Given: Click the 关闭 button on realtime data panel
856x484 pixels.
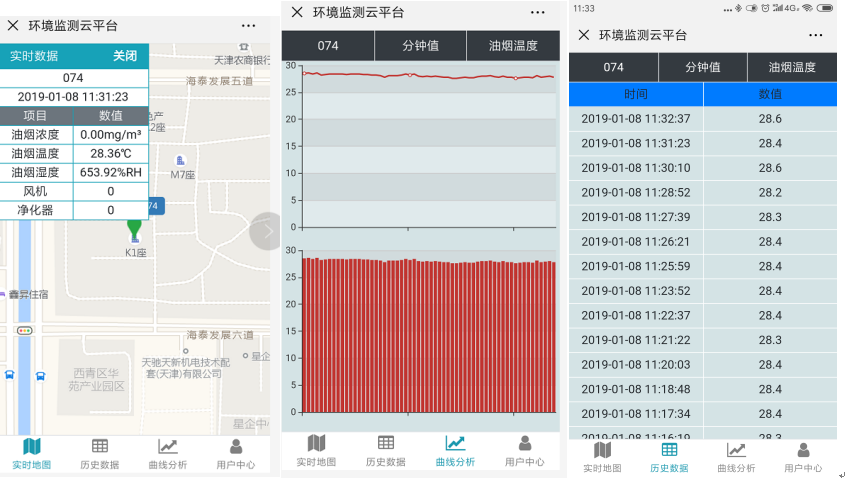Looking at the screenshot, I should [125, 56].
